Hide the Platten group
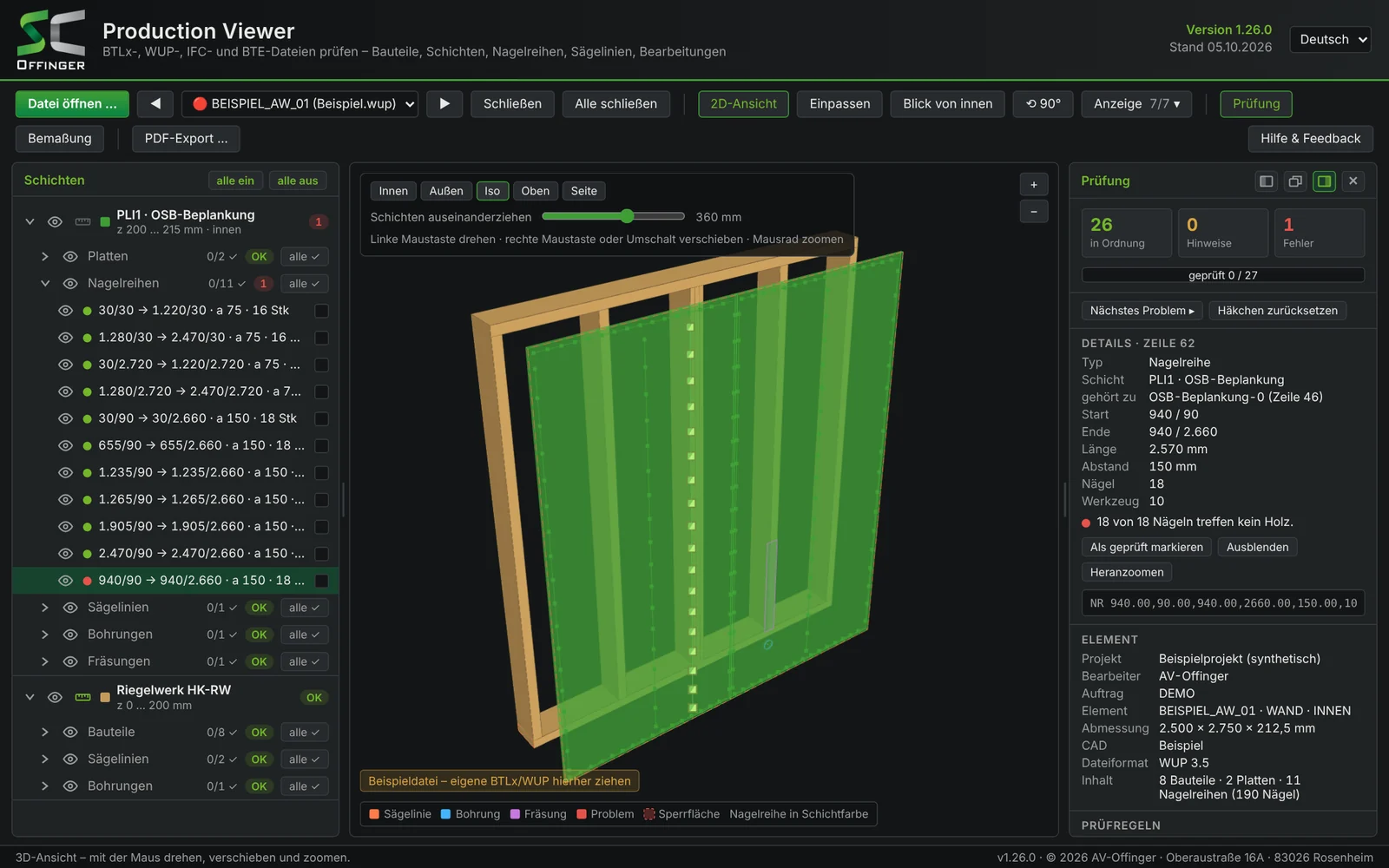Screen dimensions: 1389x868 (x=70, y=257)
